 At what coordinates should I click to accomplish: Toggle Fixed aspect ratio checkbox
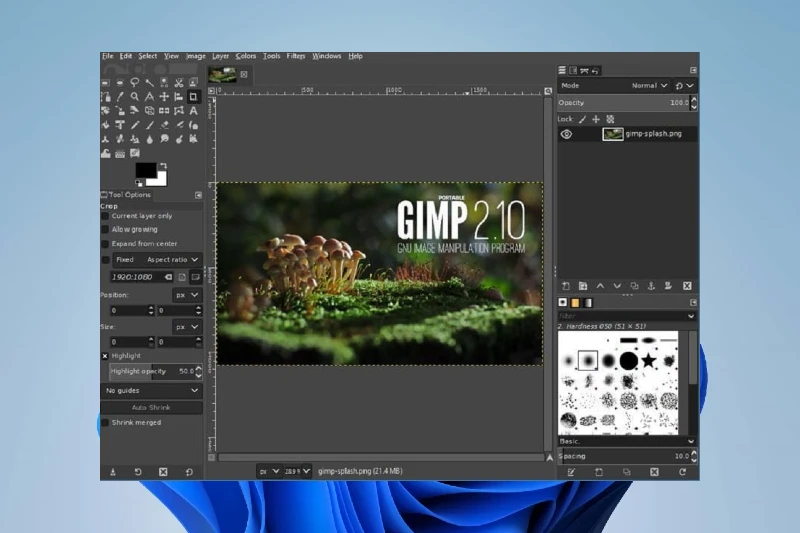point(106,260)
